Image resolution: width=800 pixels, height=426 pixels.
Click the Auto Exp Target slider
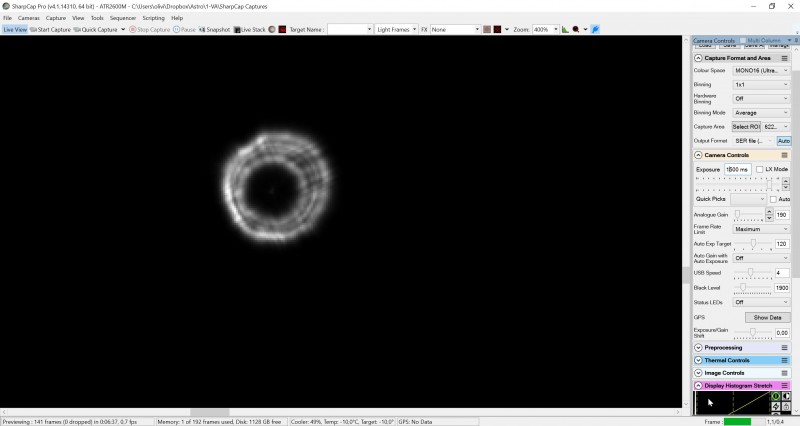pyautogui.click(x=753, y=244)
